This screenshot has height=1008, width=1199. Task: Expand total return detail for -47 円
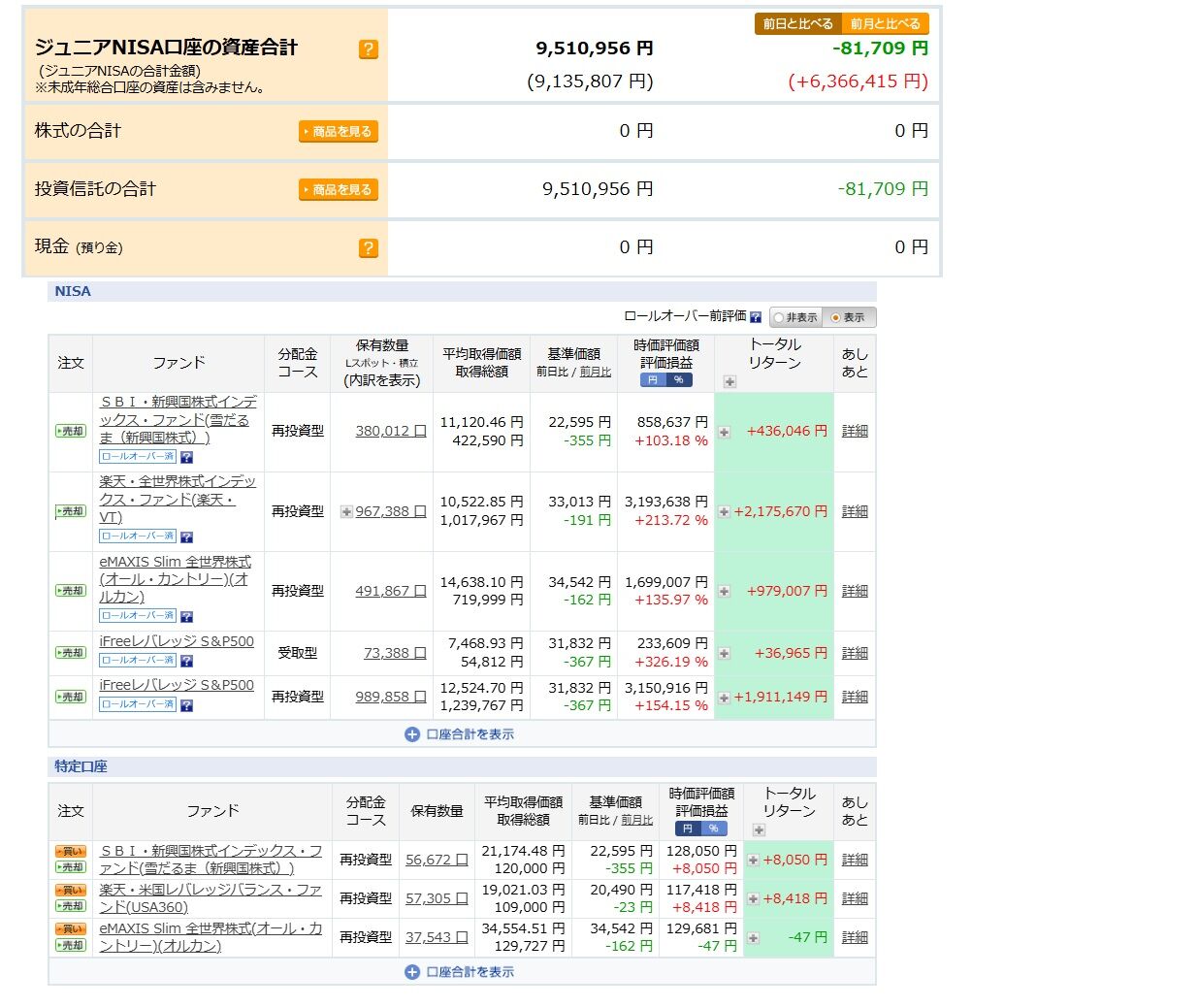(753, 937)
